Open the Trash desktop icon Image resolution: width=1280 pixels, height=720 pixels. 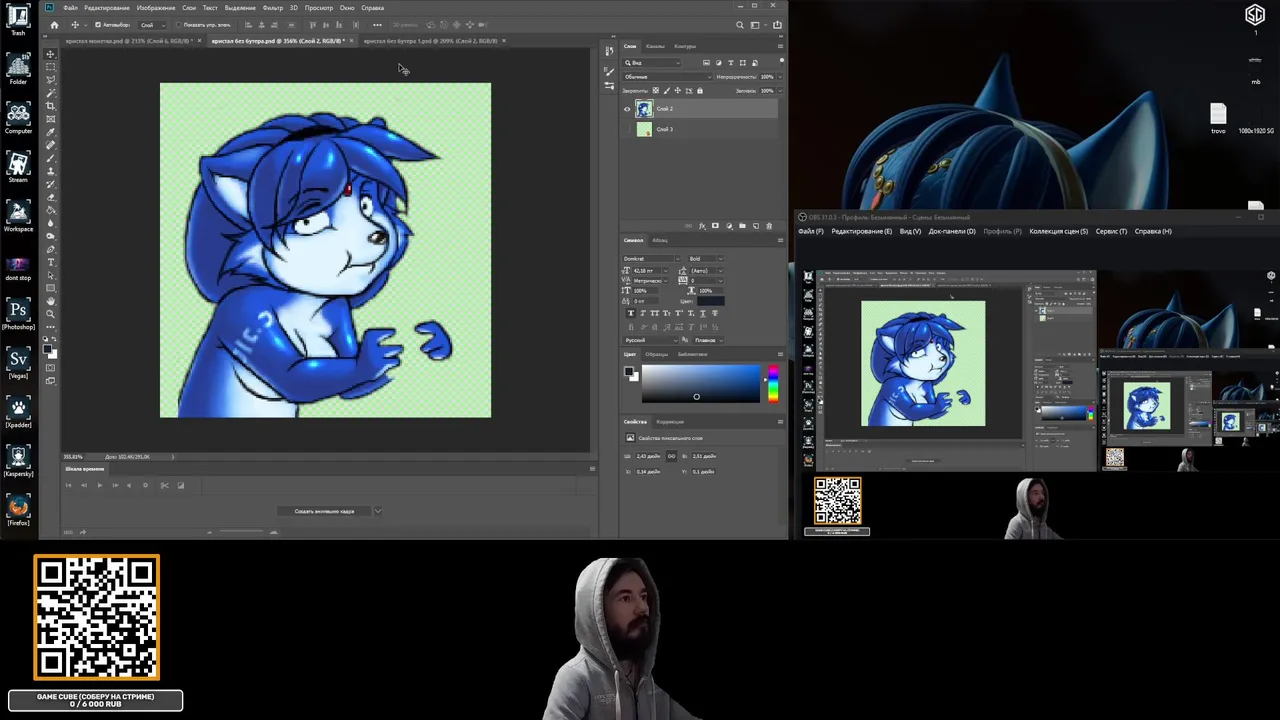[18, 18]
